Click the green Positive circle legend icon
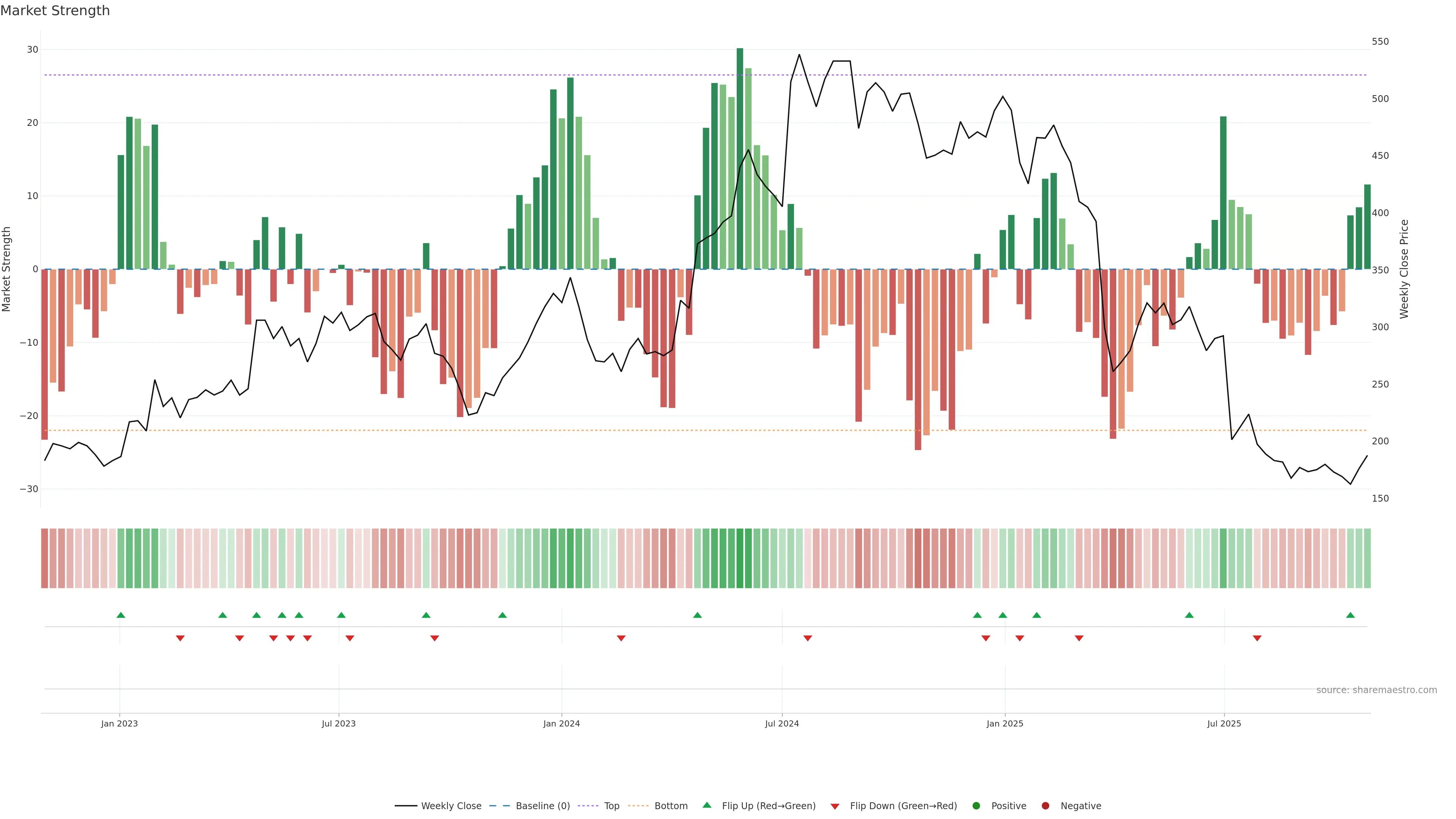This screenshot has height=819, width=1456. 976,805
